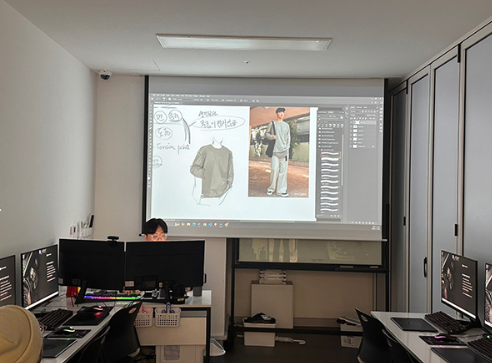The height and width of the screenshot is (363, 492).
Task: Click the lock icon on the Background layer
Action: tap(373, 147)
